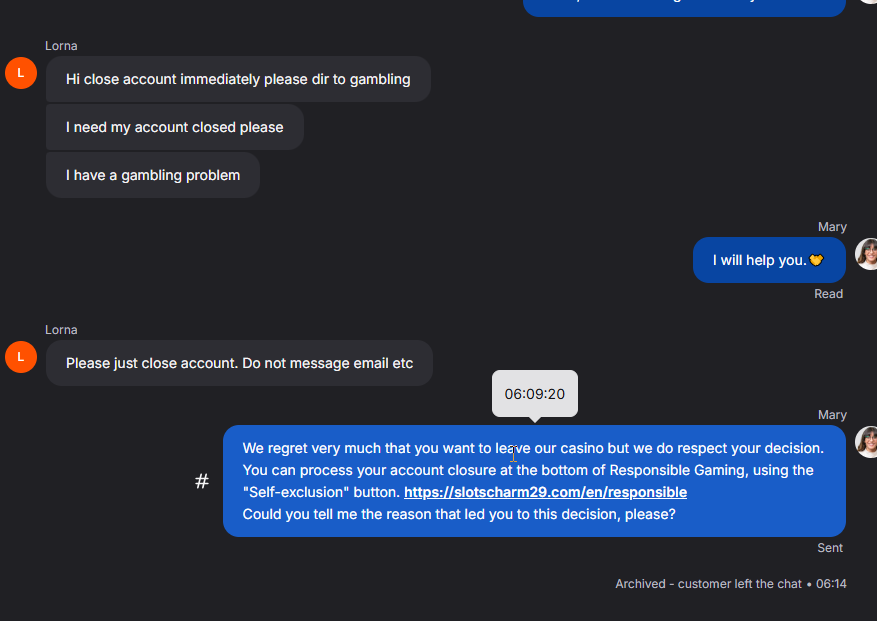Screen dimensions: 877x621
Task: Click the "We regret very much" message text
Action: pyautogui.click(x=533, y=448)
